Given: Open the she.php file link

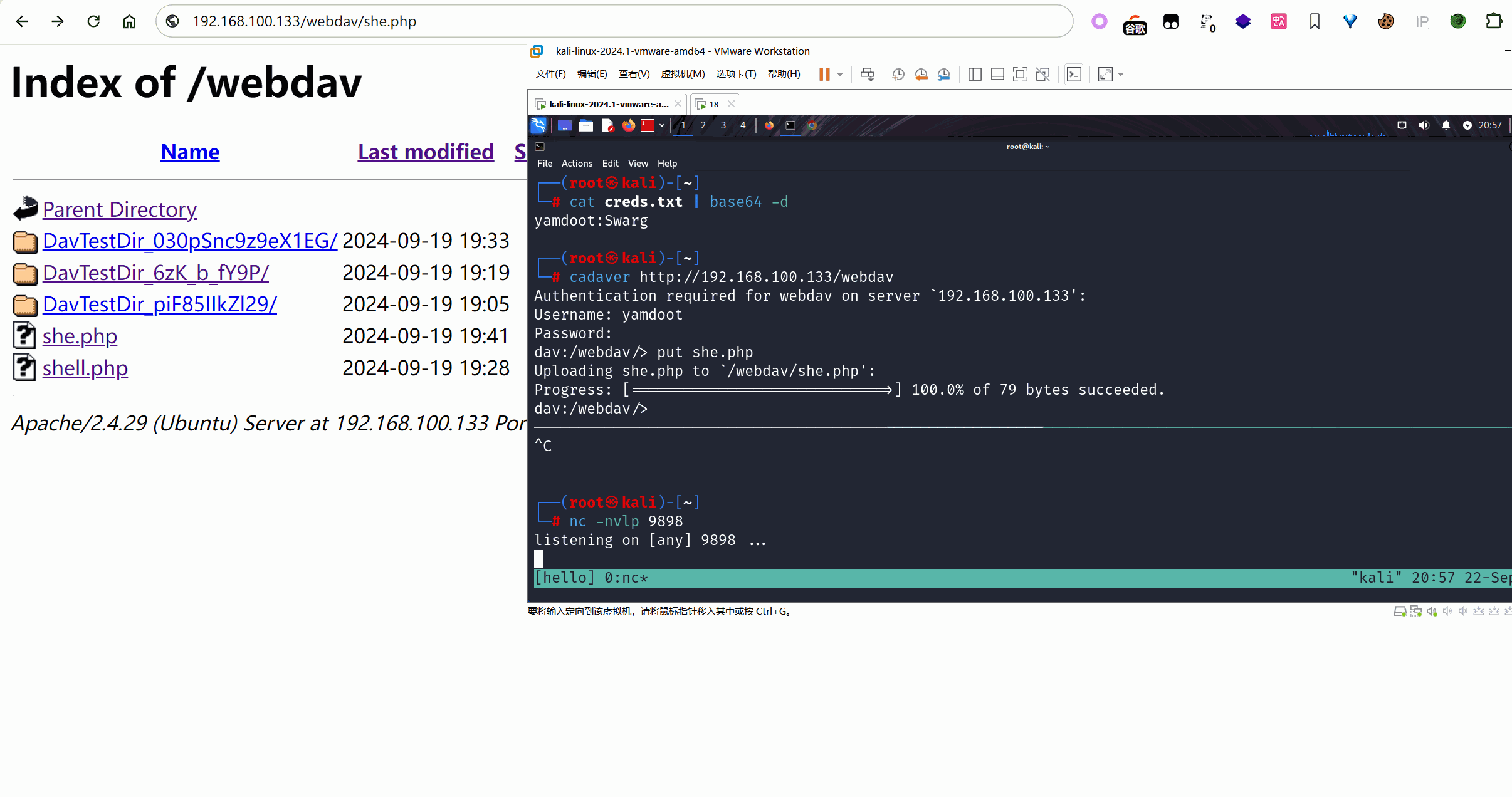Looking at the screenshot, I should [80, 336].
